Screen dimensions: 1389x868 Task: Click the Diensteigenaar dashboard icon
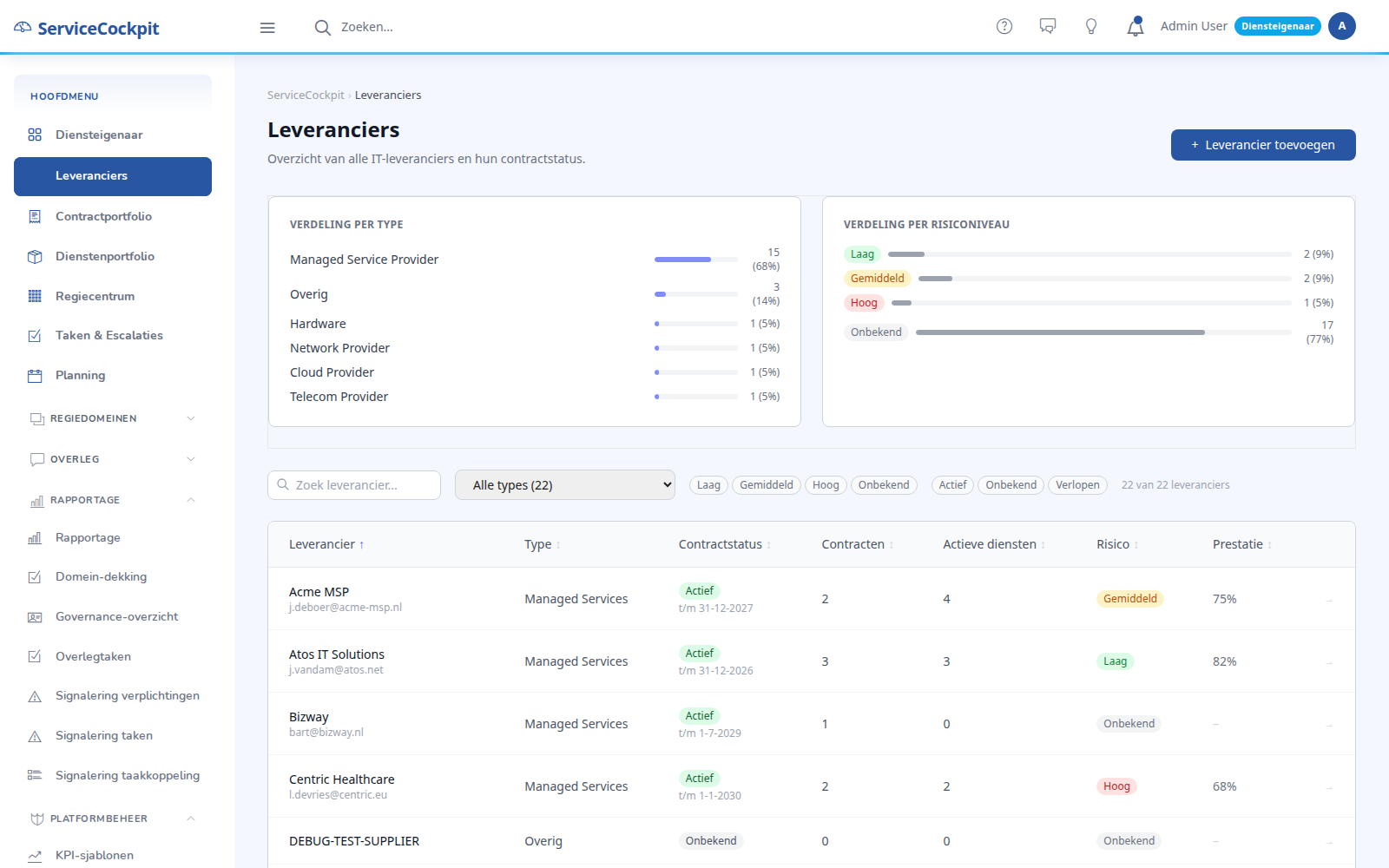click(x=35, y=135)
